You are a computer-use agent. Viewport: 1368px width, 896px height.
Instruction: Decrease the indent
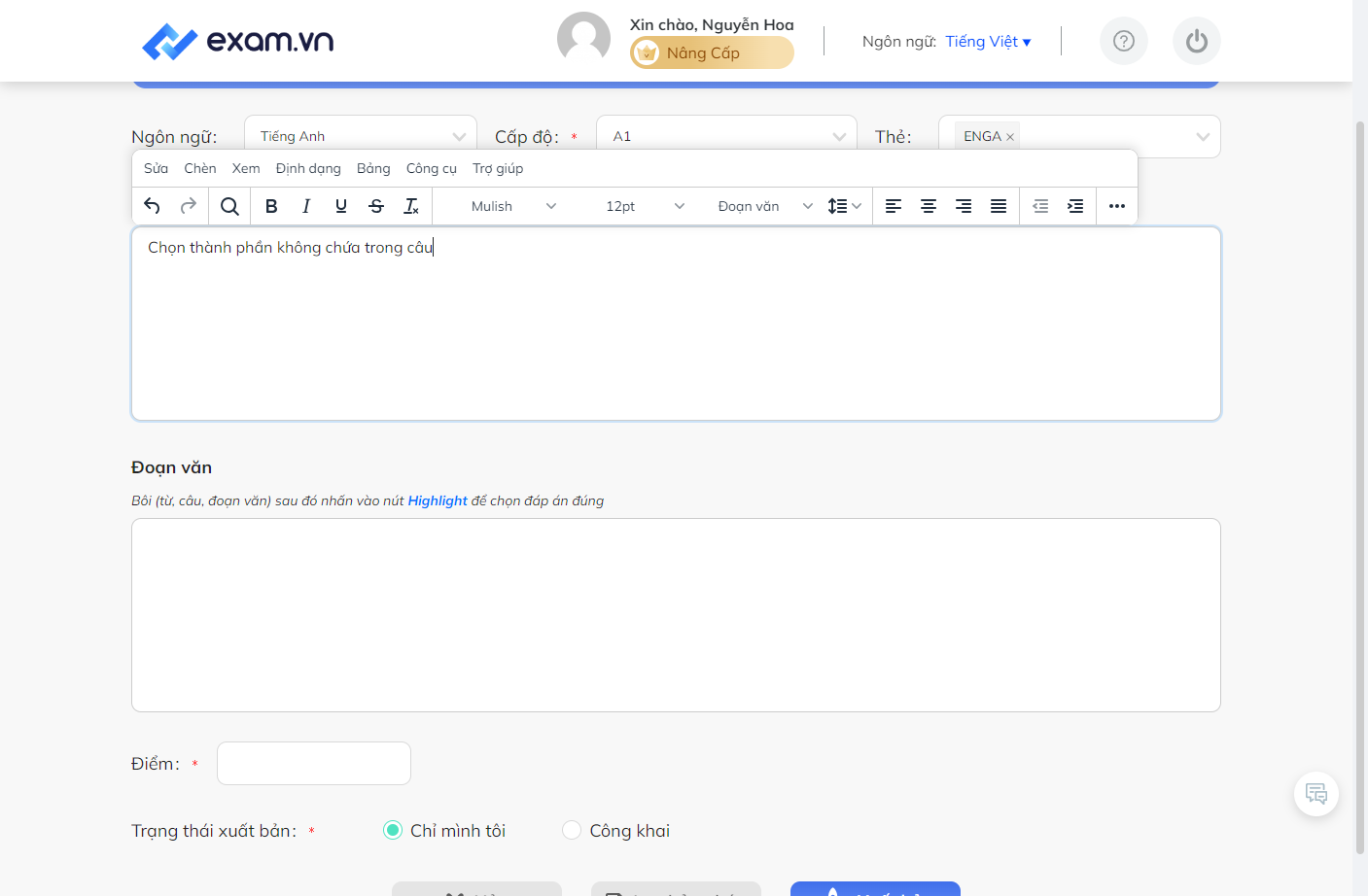point(1040,206)
